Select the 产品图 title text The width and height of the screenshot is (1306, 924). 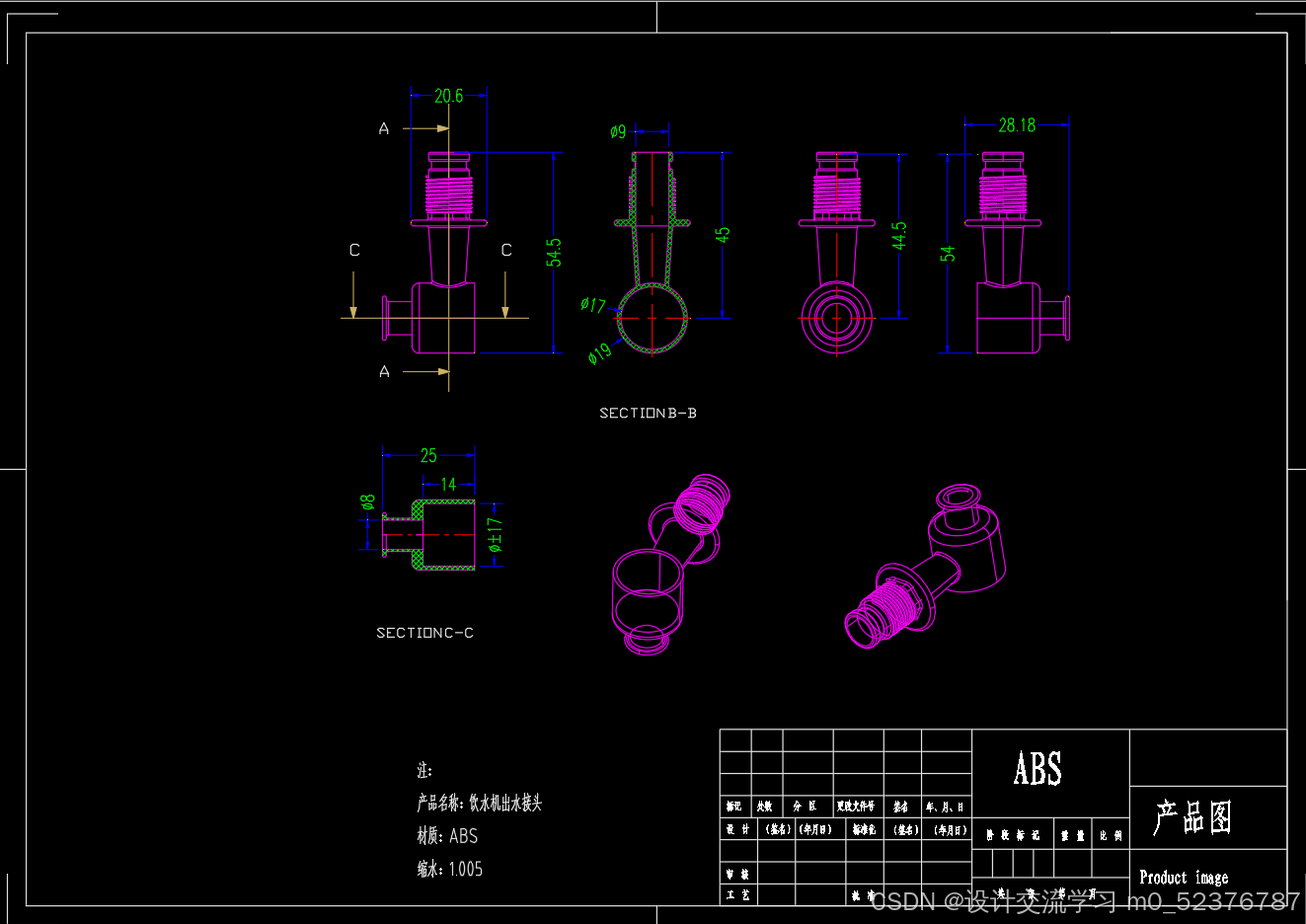tap(1193, 817)
